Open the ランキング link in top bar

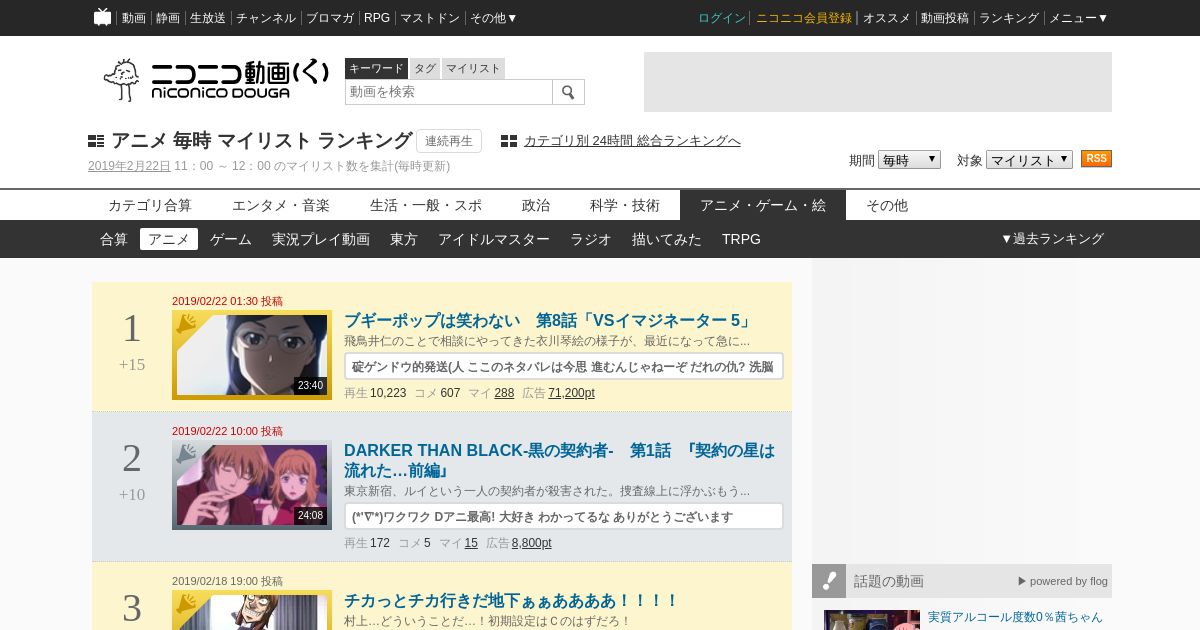(1009, 18)
